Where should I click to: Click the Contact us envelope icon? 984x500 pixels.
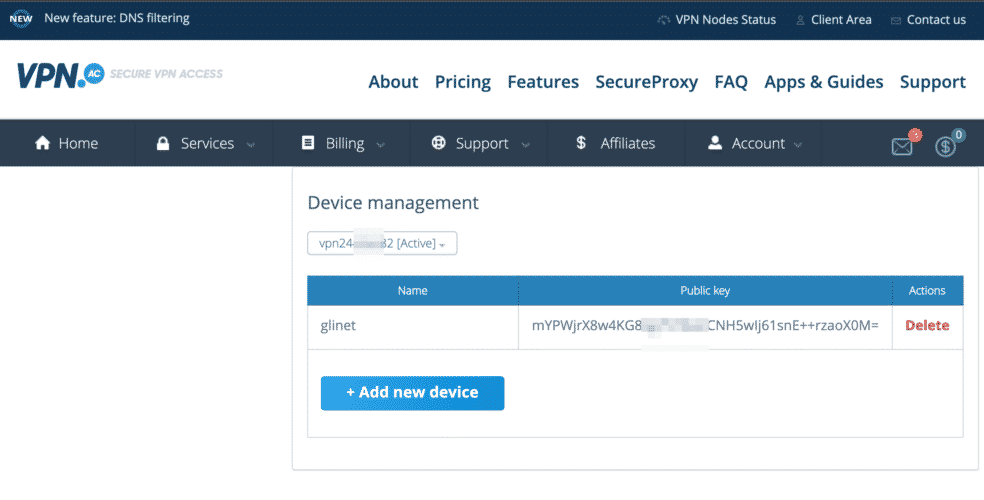click(896, 21)
